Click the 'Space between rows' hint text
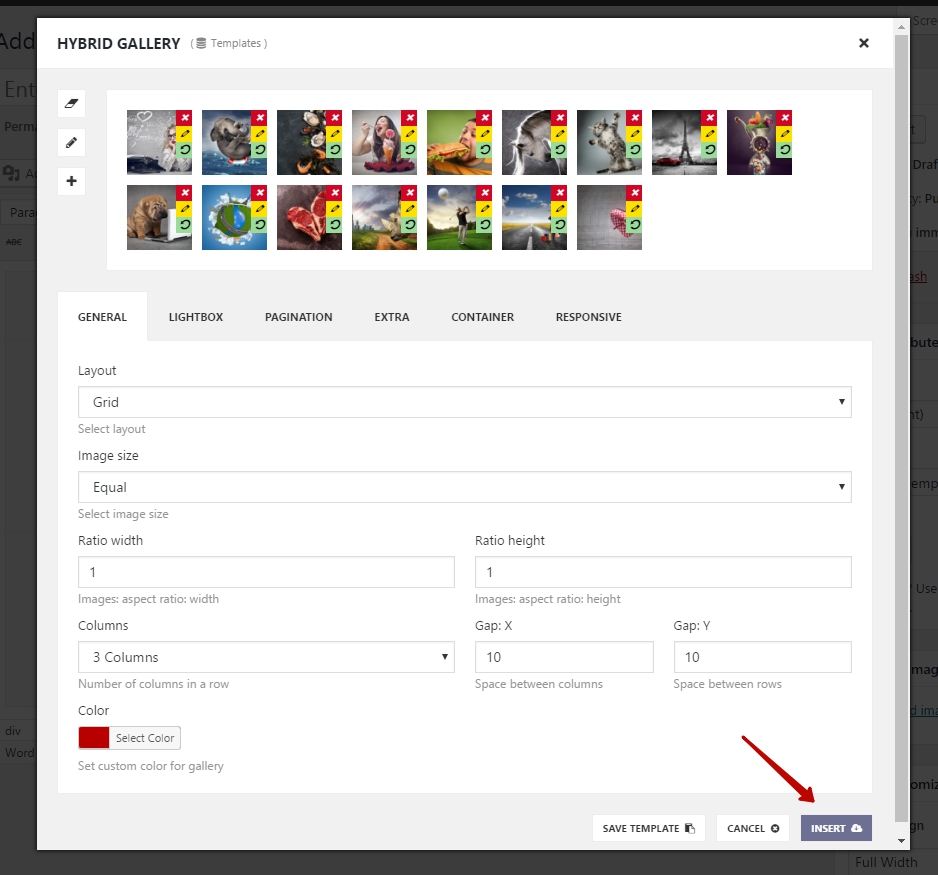The width and height of the screenshot is (938, 875). pyautogui.click(x=727, y=684)
